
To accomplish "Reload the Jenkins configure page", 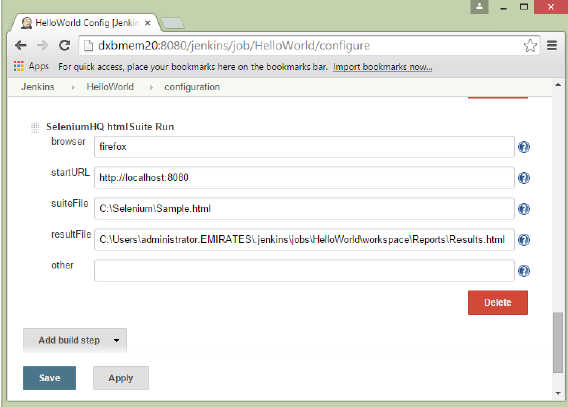I will (x=64, y=45).
